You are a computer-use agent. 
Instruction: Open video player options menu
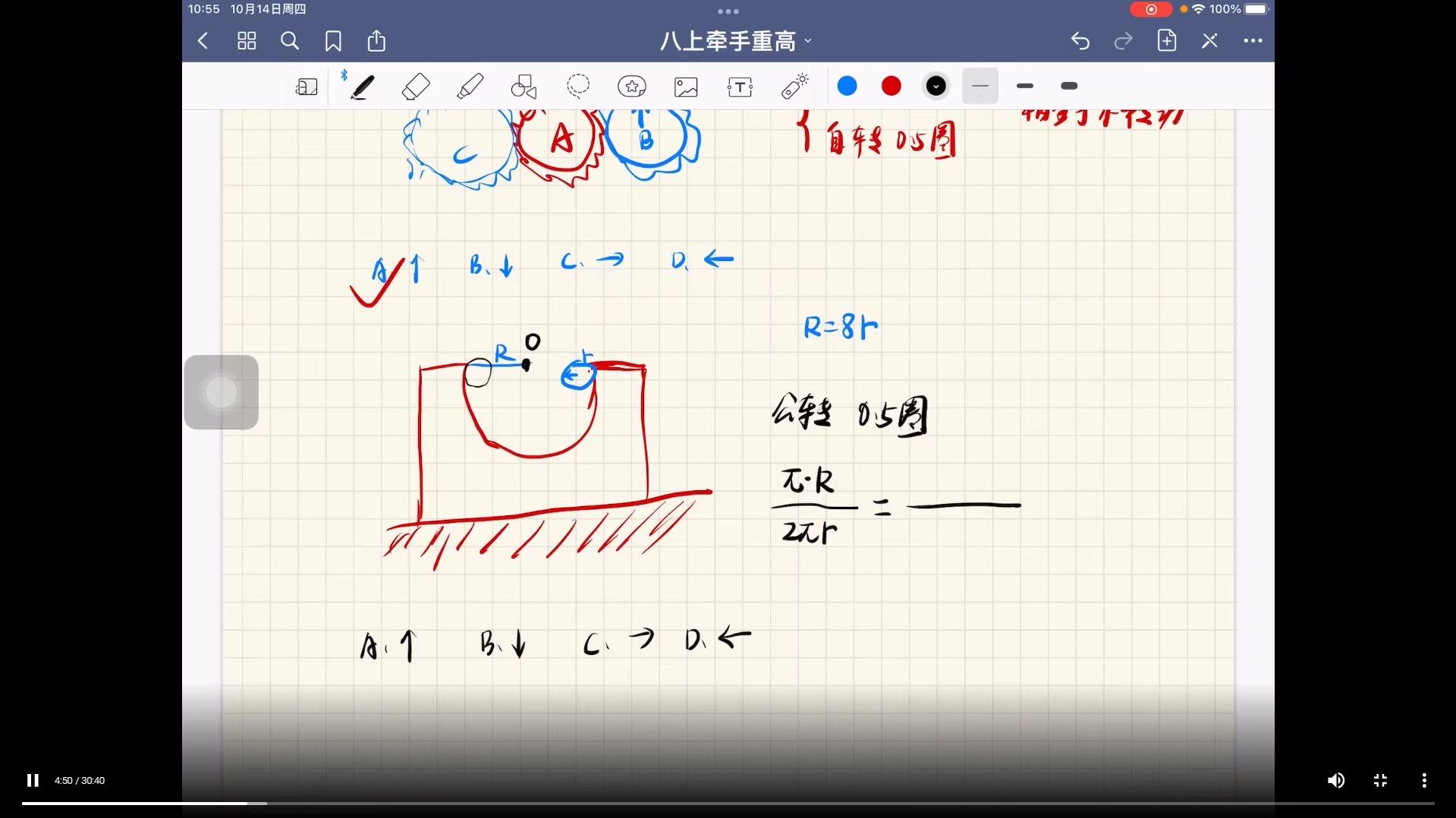(x=1424, y=780)
